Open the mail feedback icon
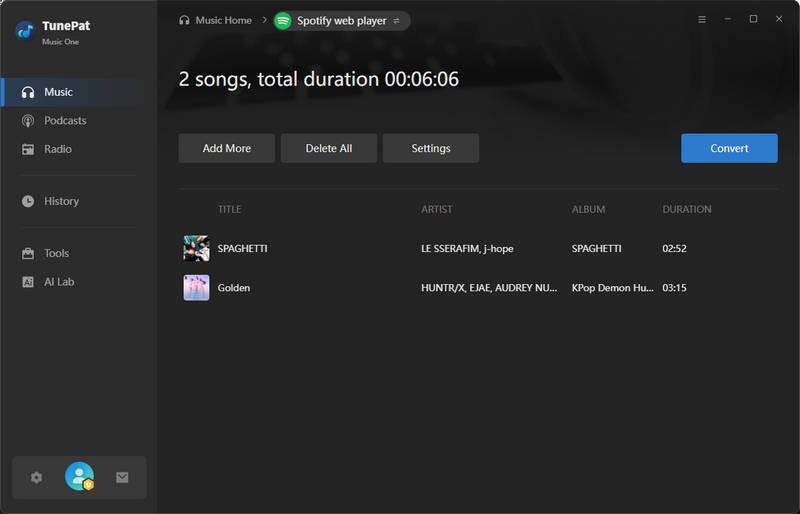The height and width of the screenshot is (514, 800). click(x=122, y=478)
